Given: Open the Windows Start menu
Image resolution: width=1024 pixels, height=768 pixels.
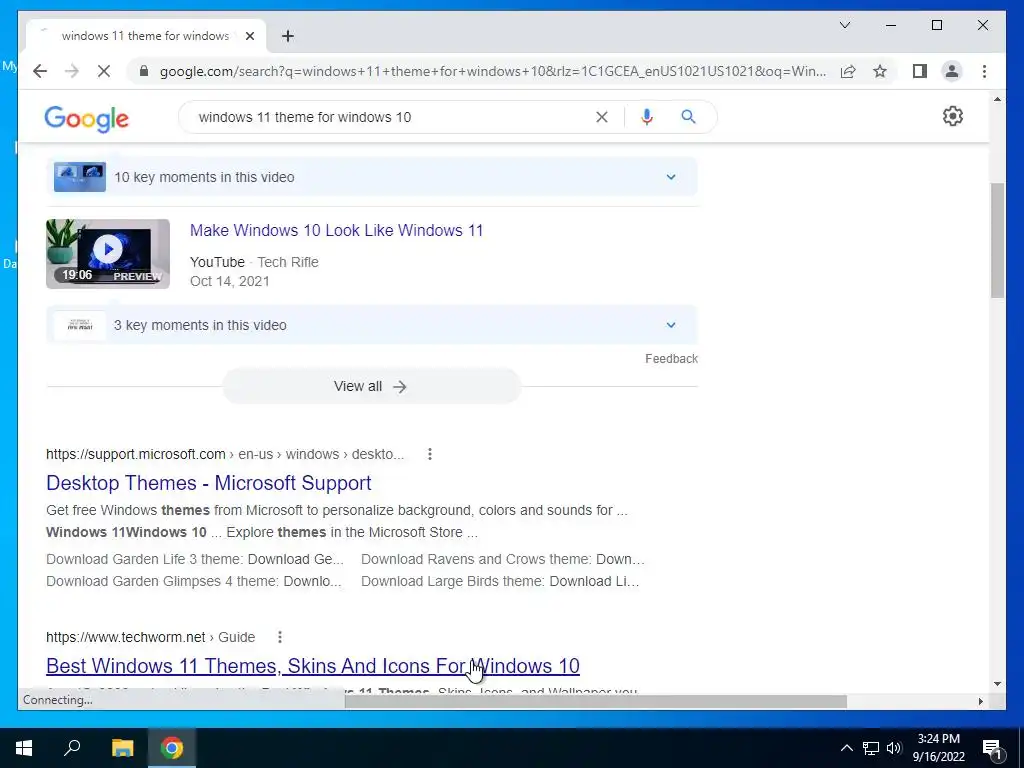Looking at the screenshot, I should [24, 748].
